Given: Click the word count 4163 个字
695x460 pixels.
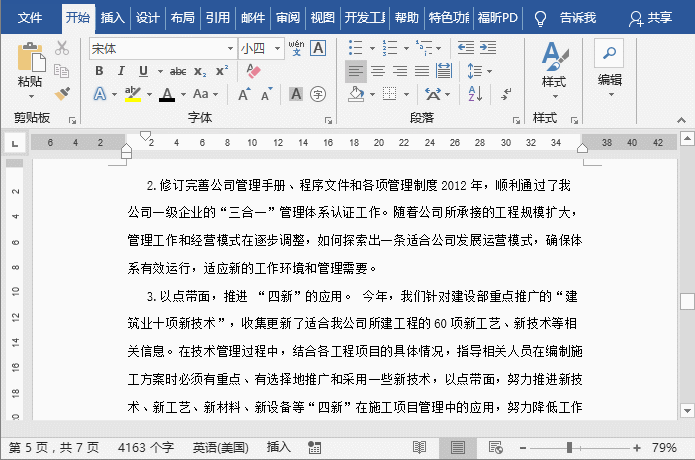Looking at the screenshot, I should click(x=146, y=448).
